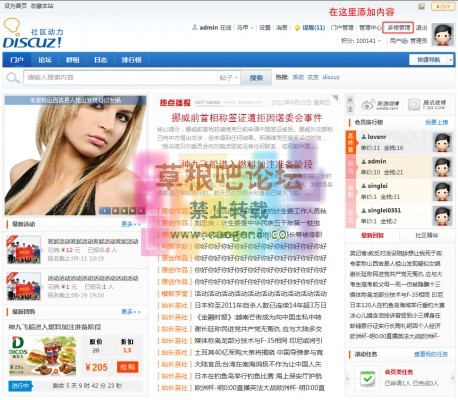Viewport: 458px width, 400px height.
Task: Expand the 马甲 dropdown
Action: [x=245, y=28]
